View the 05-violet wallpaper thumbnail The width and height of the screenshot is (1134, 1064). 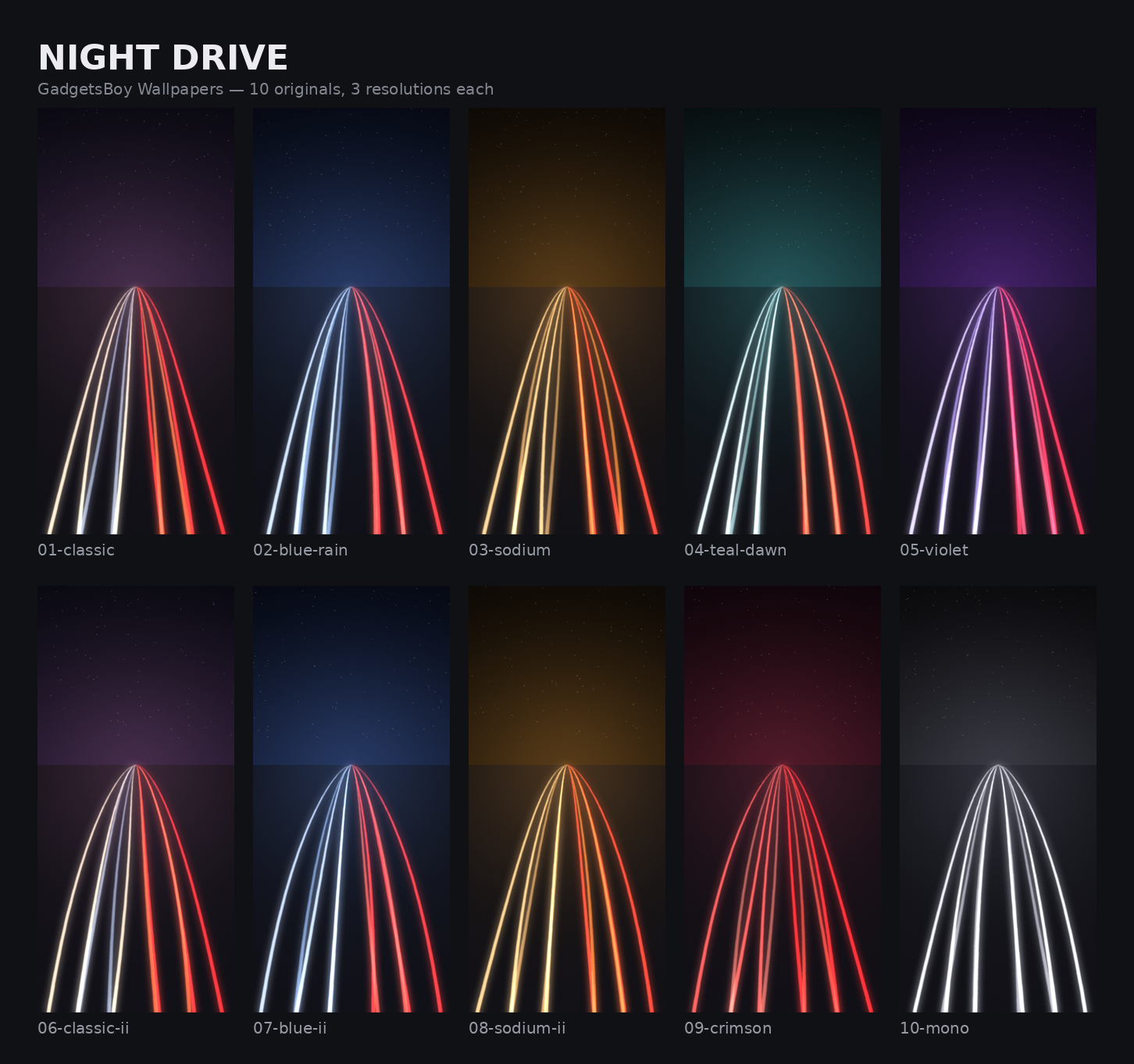998,321
